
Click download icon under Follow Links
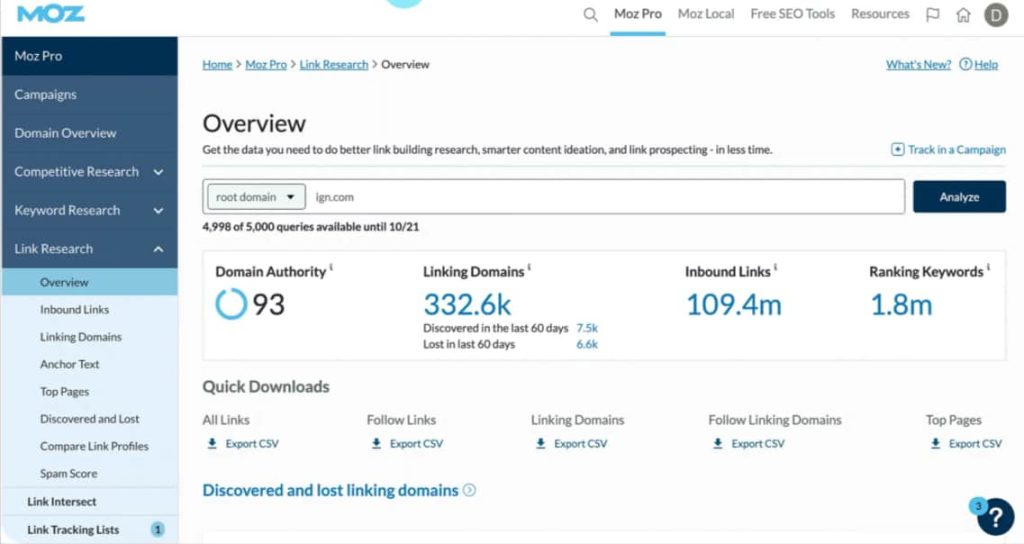tap(376, 443)
